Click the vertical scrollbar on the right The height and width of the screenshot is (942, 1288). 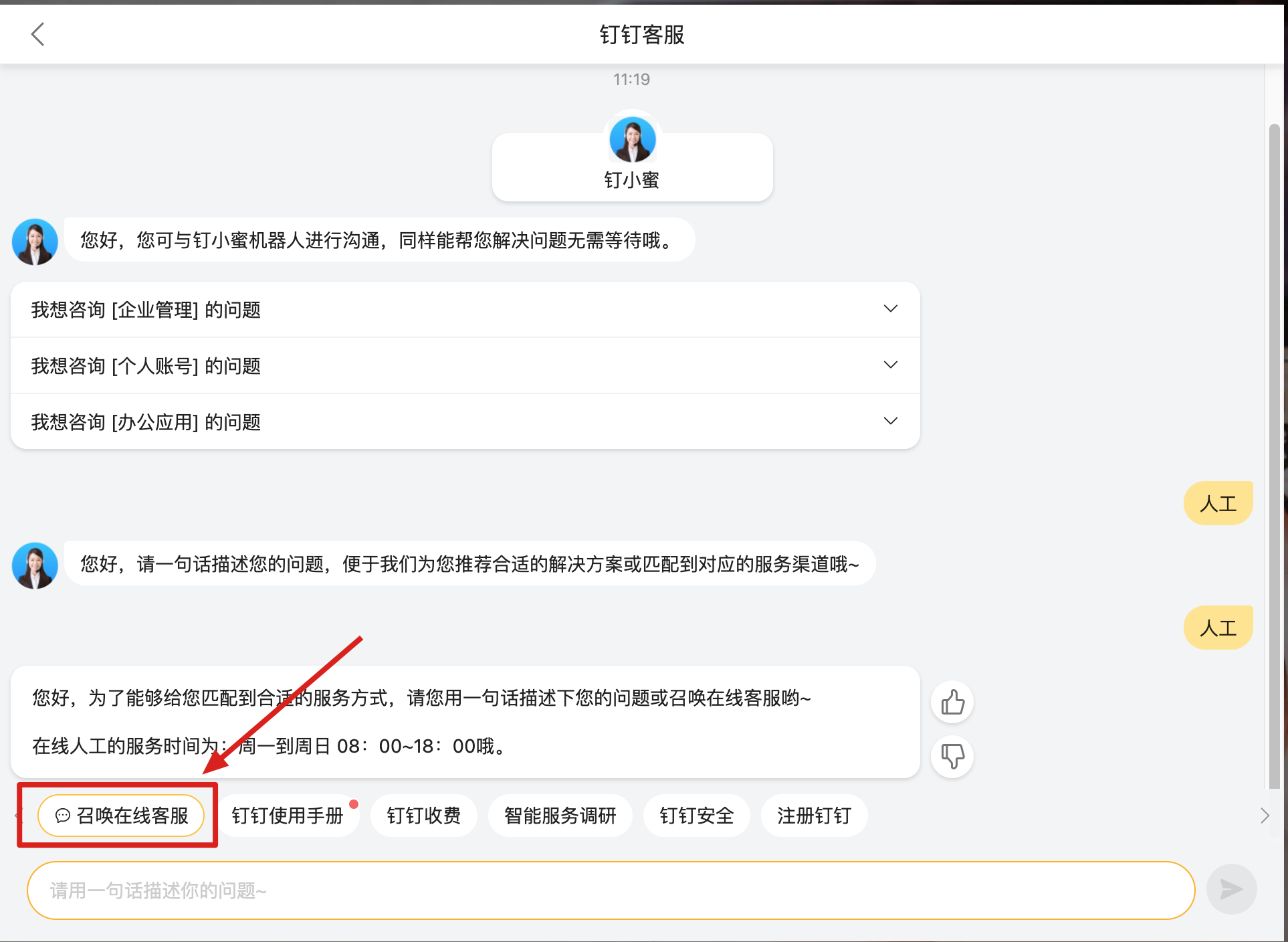pyautogui.click(x=1275, y=455)
